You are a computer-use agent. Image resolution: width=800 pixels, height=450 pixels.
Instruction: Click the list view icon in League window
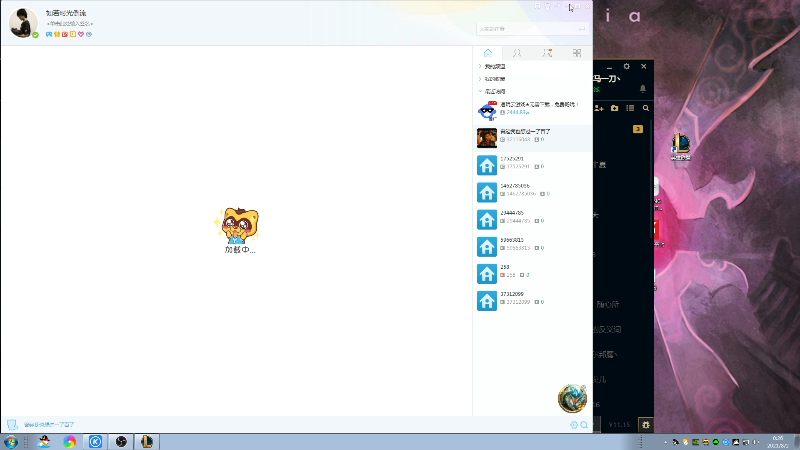point(630,108)
